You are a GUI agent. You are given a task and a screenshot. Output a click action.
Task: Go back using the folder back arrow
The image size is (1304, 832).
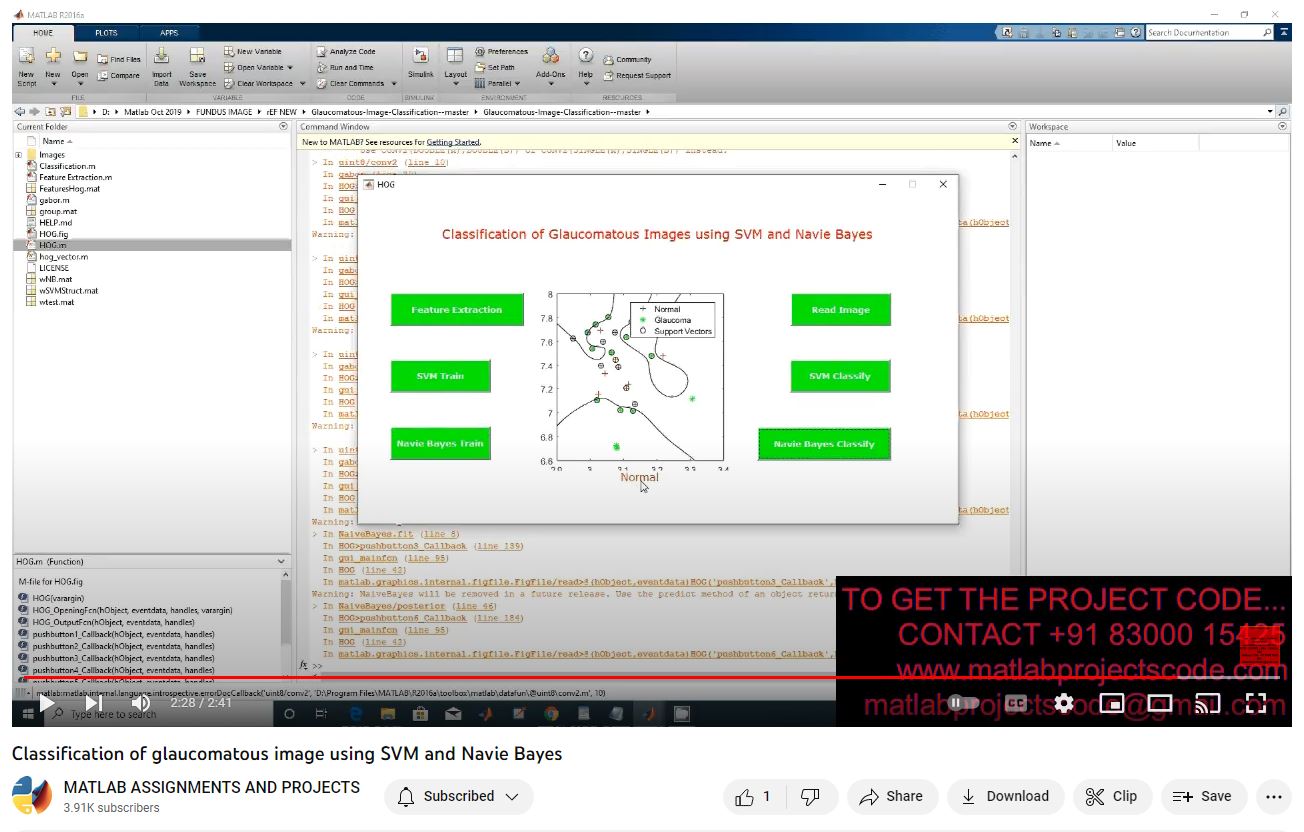pos(20,112)
